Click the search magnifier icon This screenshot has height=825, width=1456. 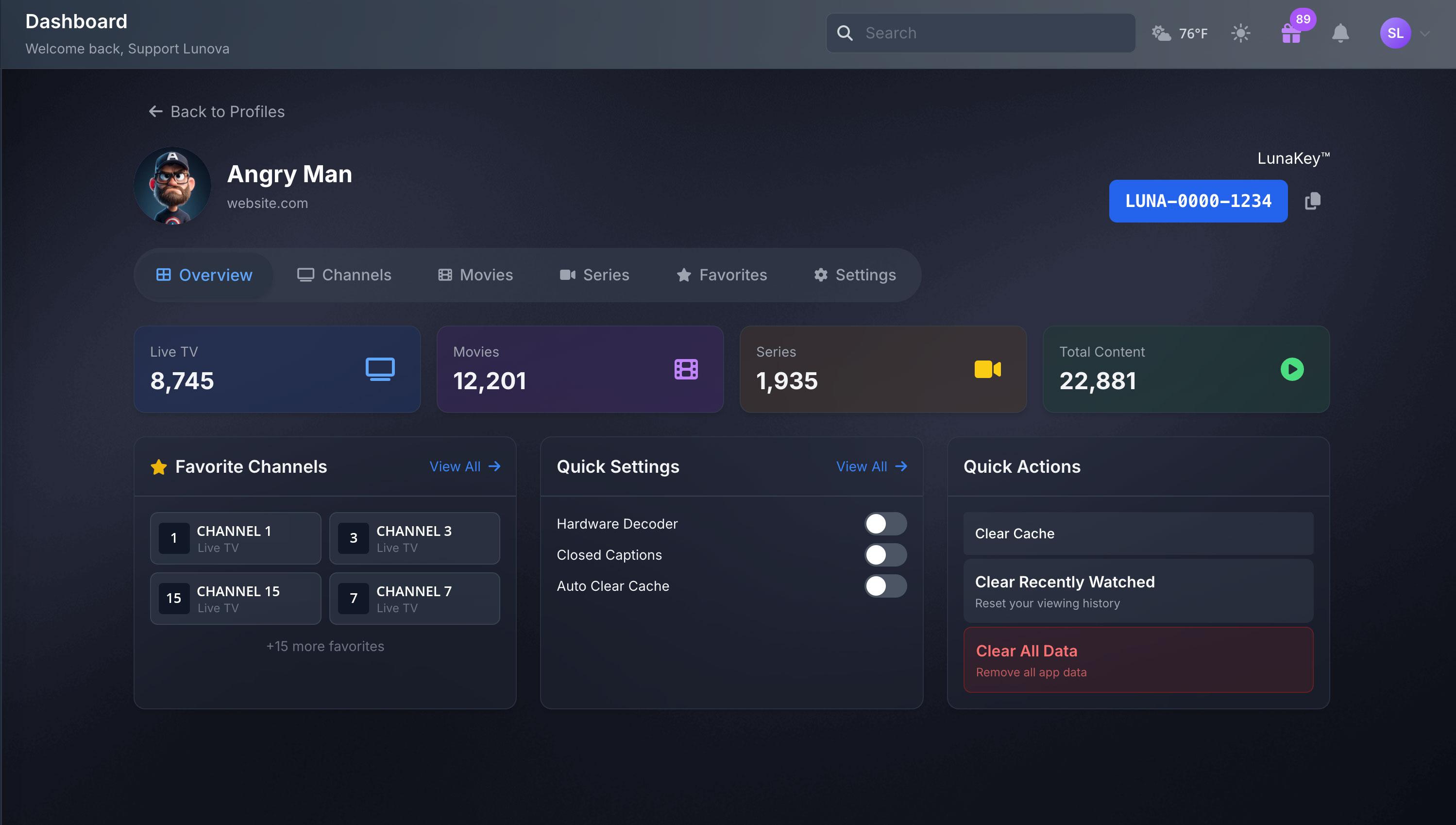(x=846, y=32)
